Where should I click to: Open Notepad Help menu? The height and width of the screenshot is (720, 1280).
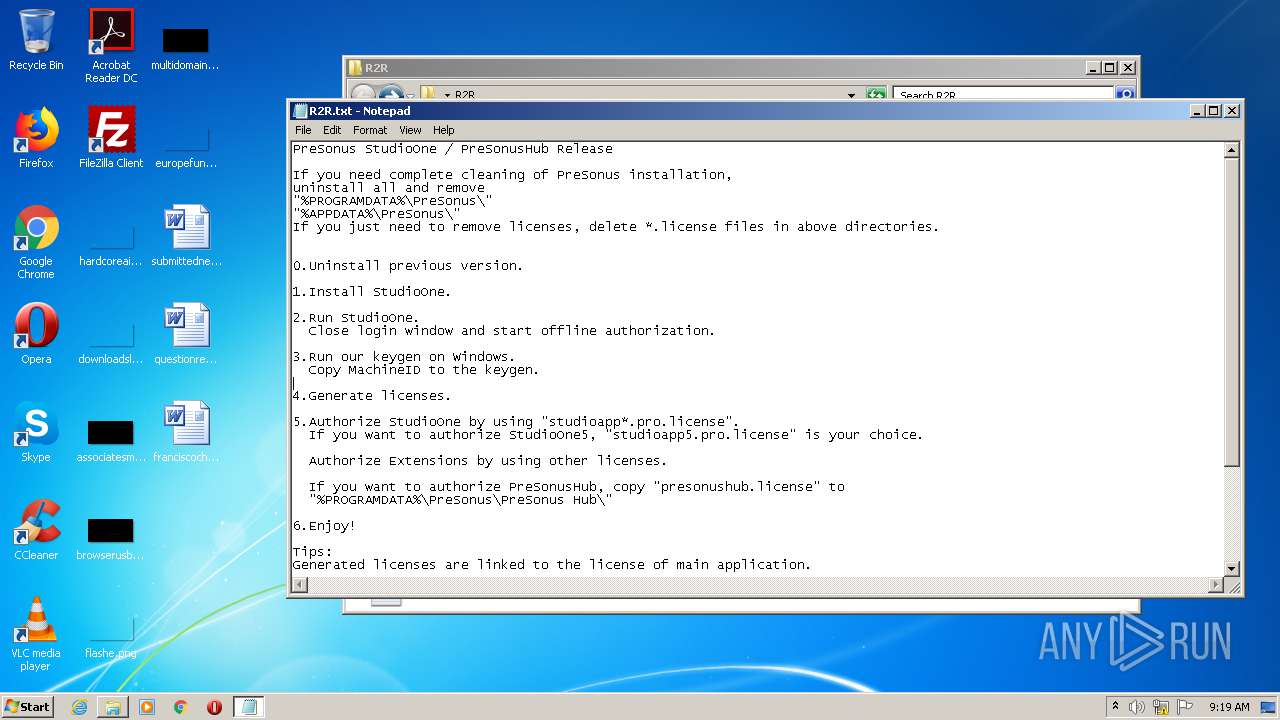444,130
